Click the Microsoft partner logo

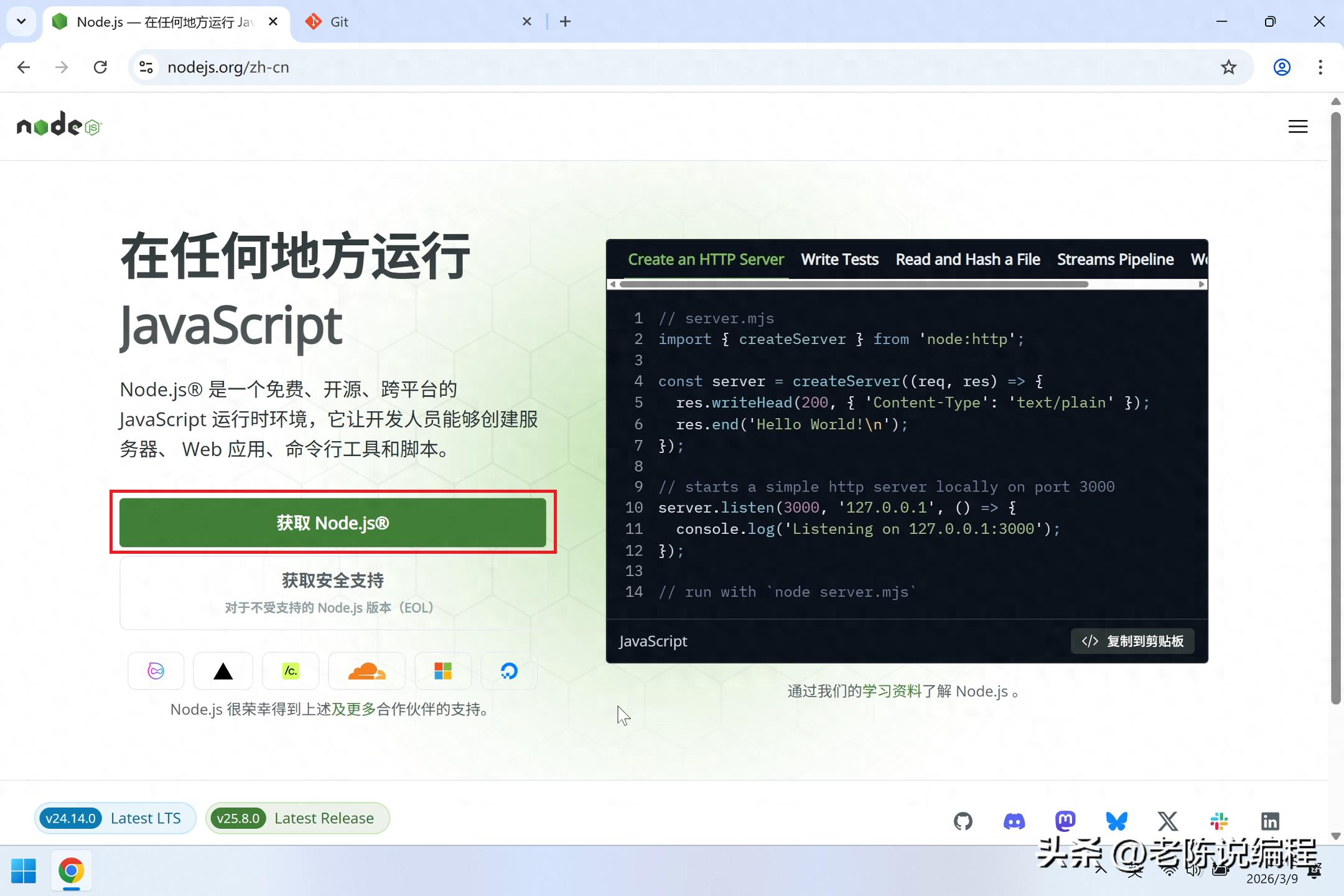[x=443, y=671]
